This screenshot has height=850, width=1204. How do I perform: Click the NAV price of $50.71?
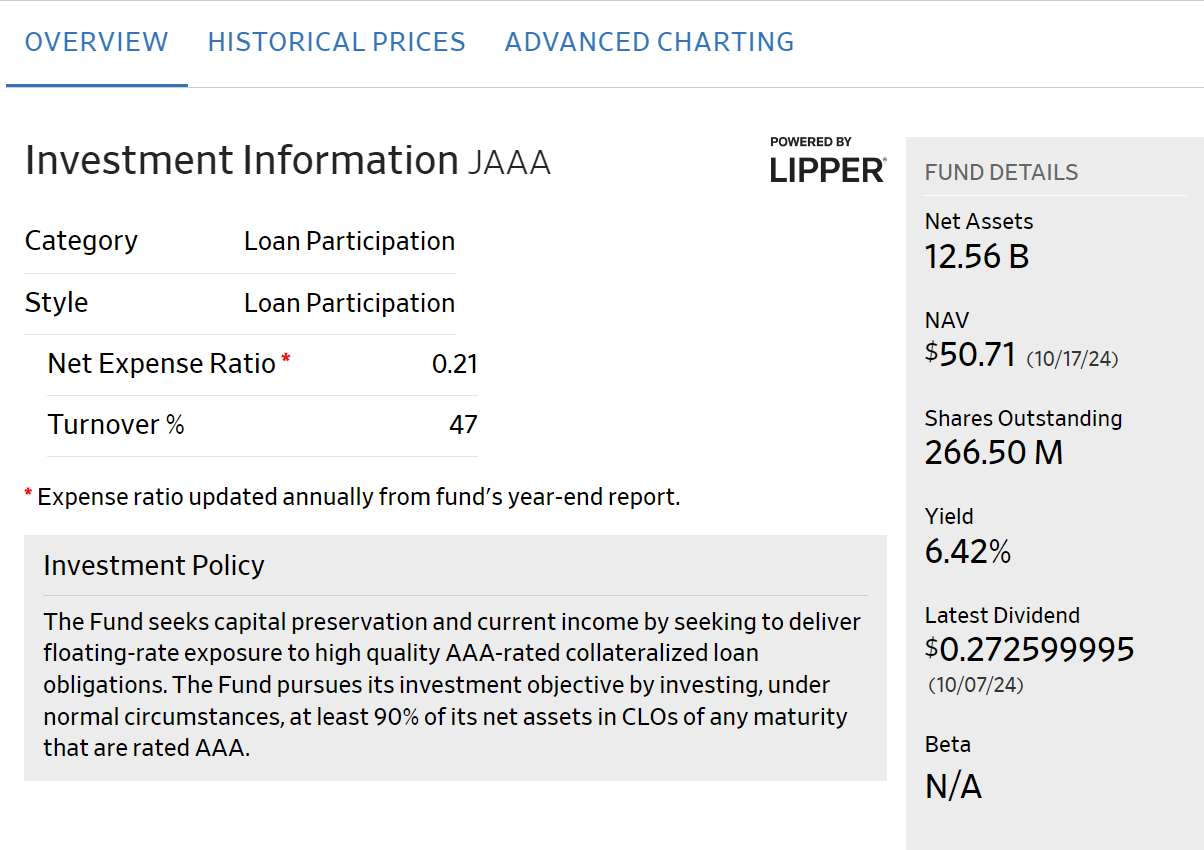(970, 353)
